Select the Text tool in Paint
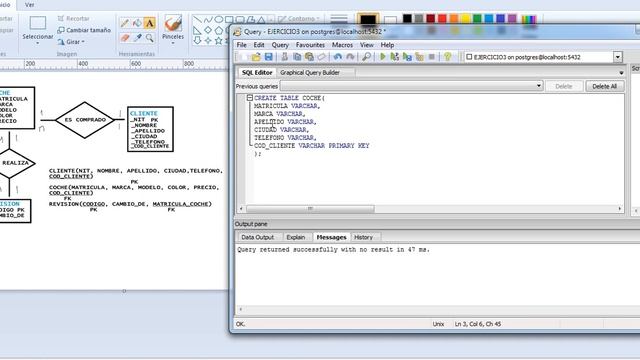640x360 pixels. (x=149, y=23)
